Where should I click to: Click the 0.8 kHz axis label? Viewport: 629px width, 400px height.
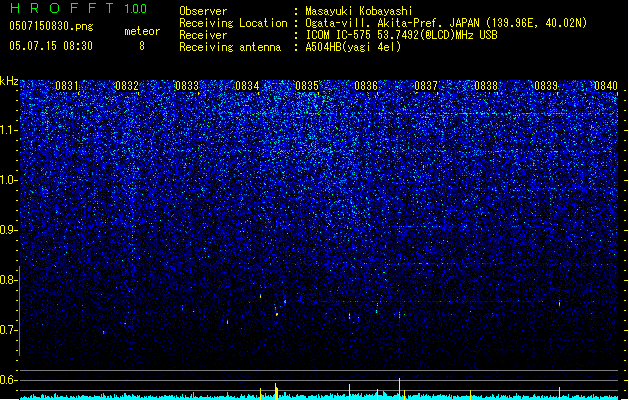9,280
